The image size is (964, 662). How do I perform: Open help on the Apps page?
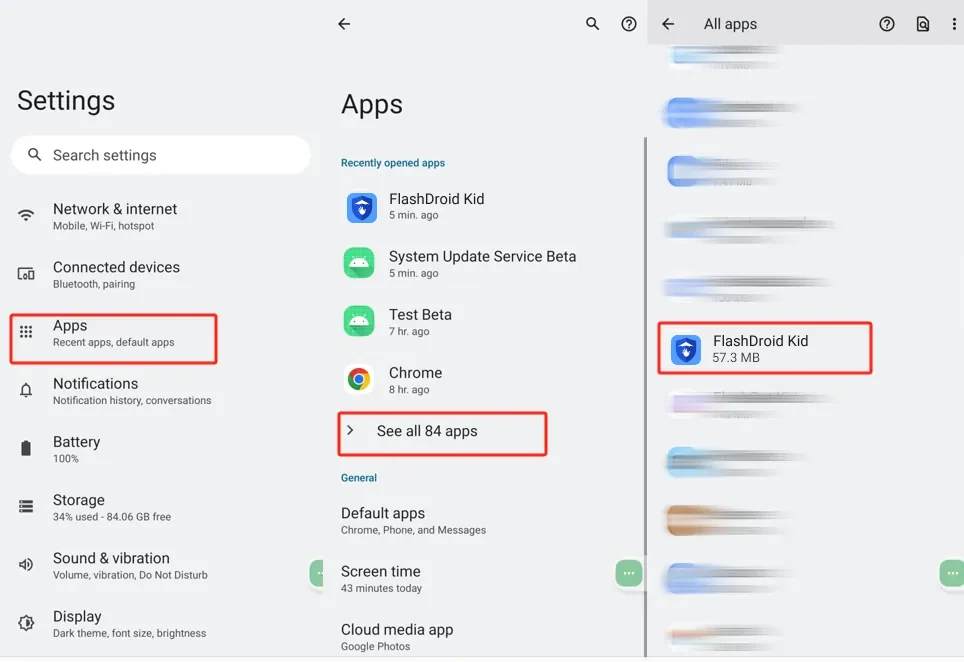pos(628,24)
